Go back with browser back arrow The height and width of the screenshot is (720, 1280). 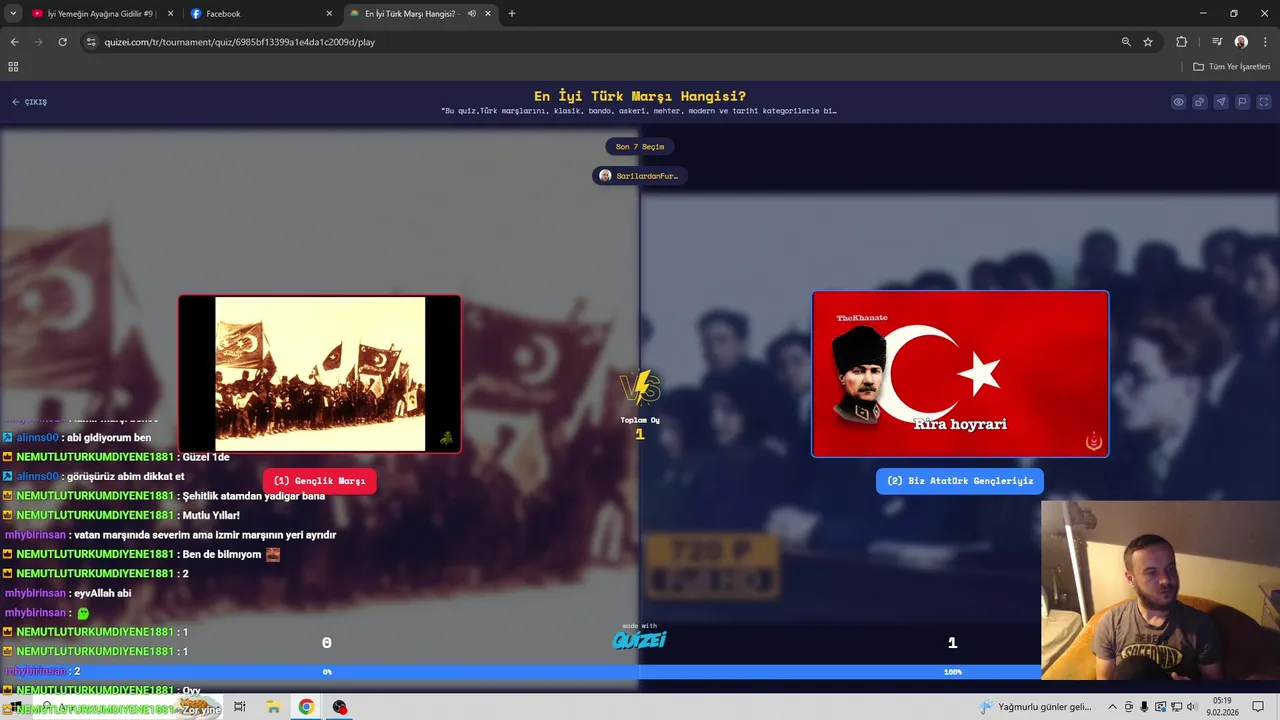14,42
